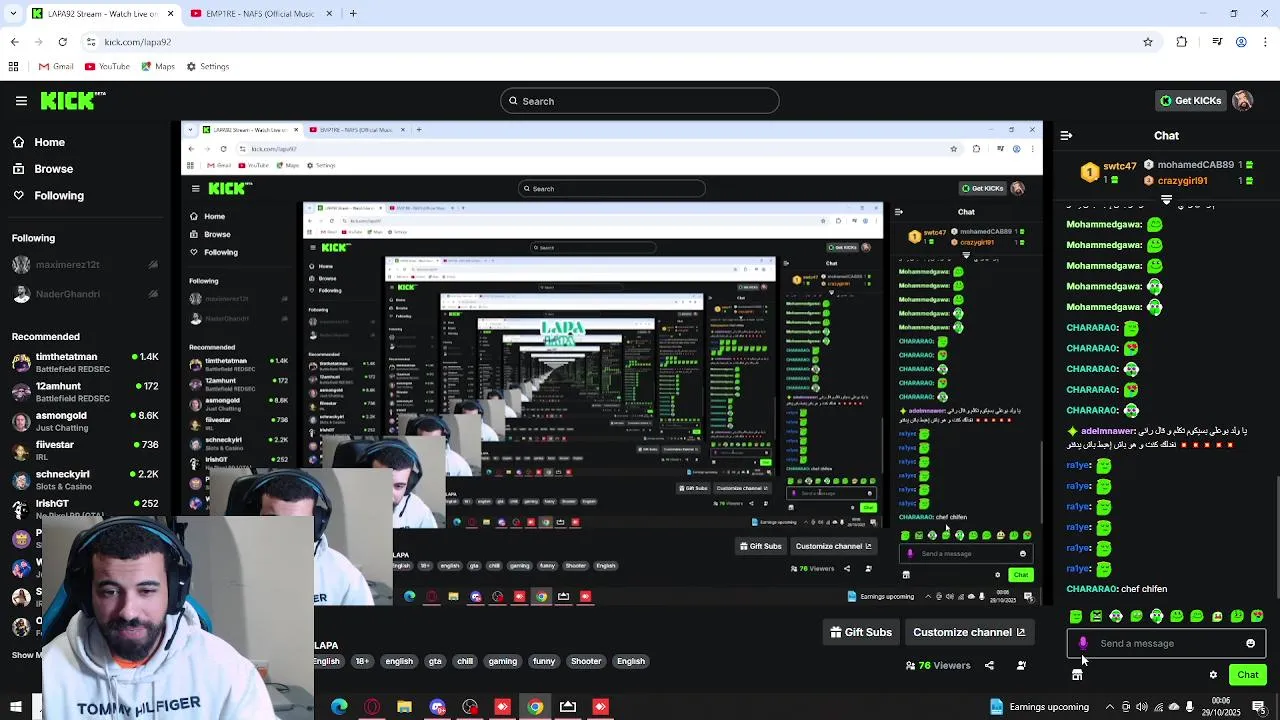Screen dimensions: 1280x720
Task: Open recommended channel 12amhunt
Action: (85, 392)
